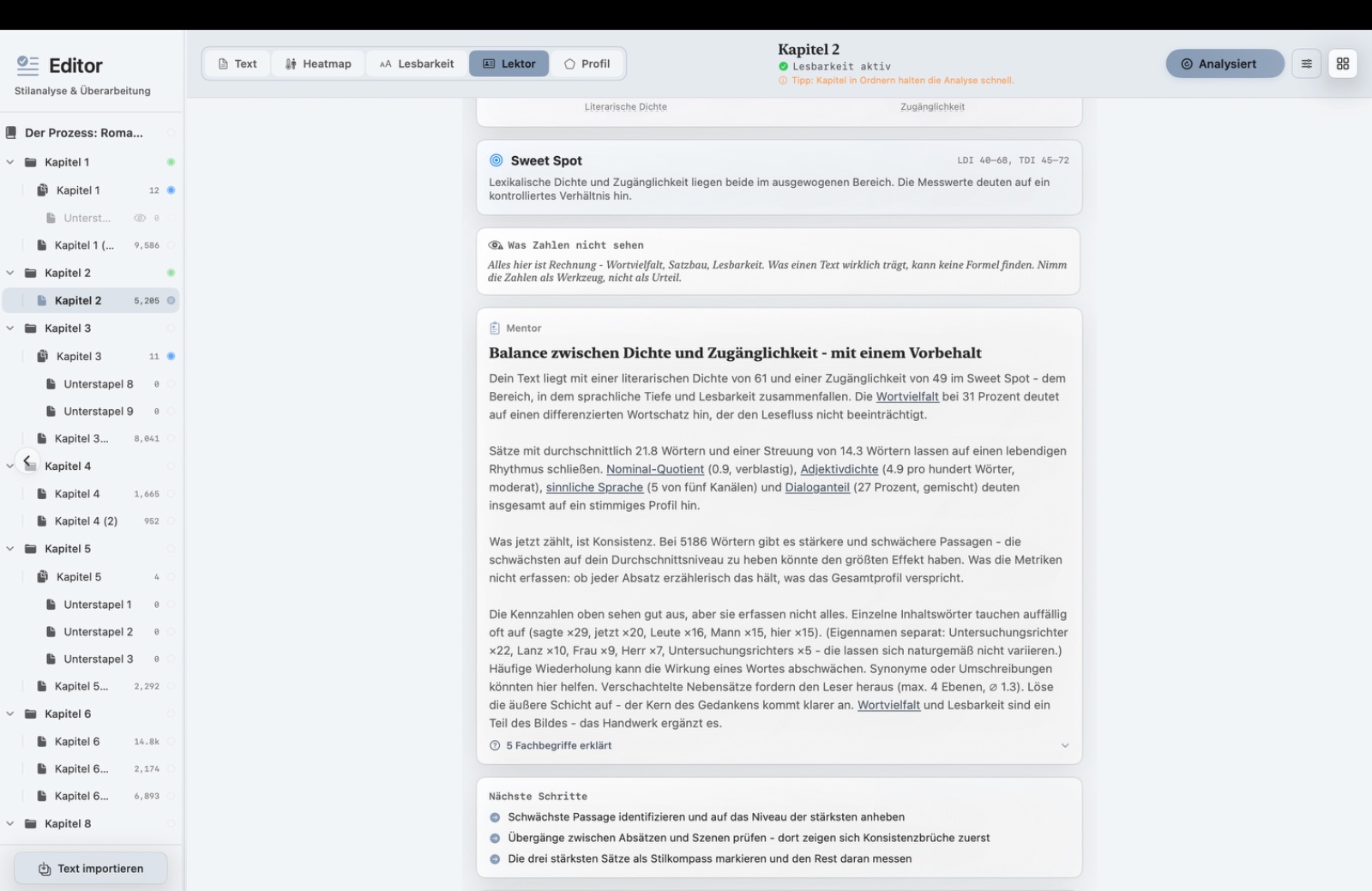Click the stack icon of the Kapitel 5 row with count 4
This screenshot has width=1372, height=891.
(42, 577)
